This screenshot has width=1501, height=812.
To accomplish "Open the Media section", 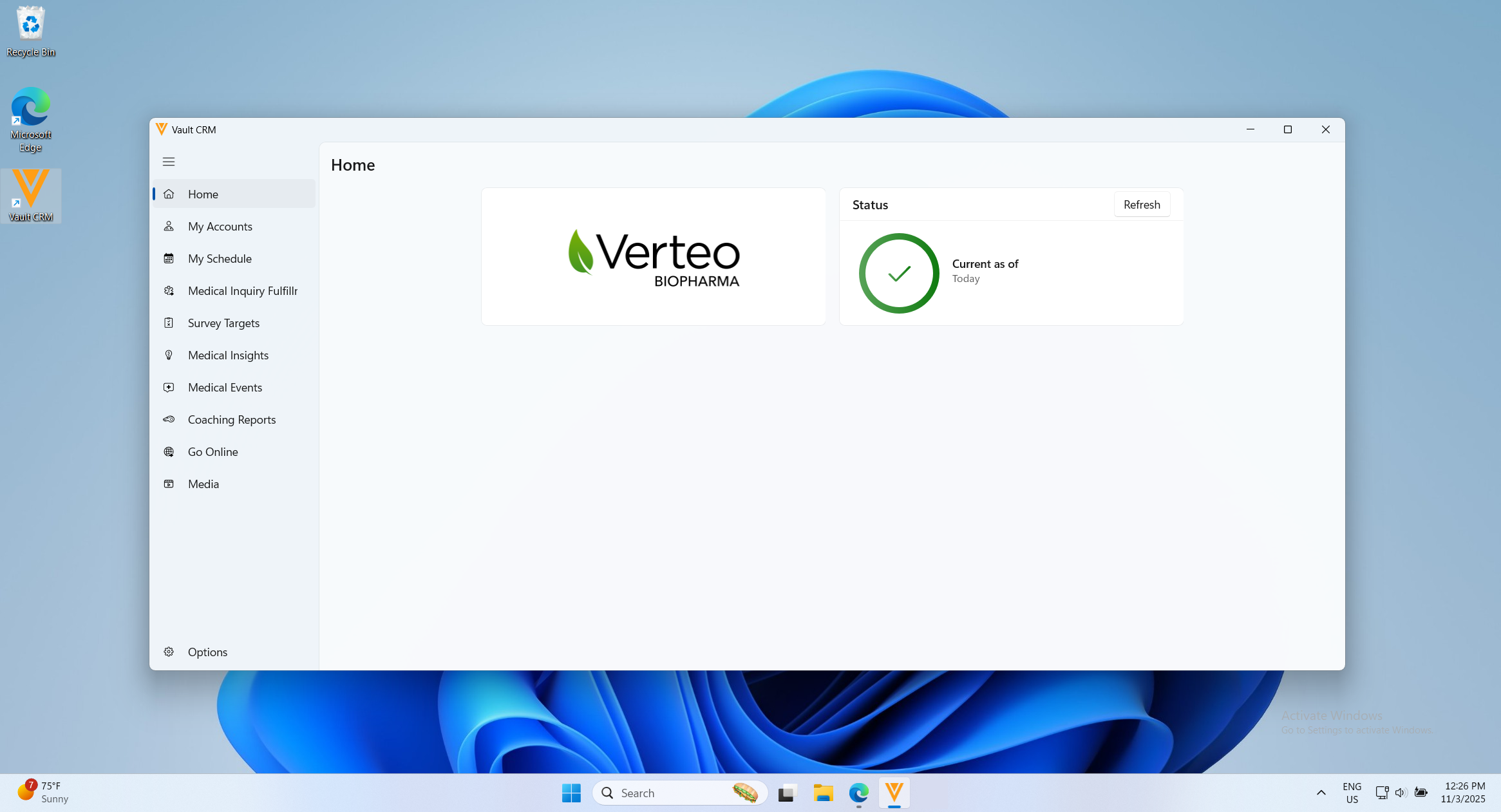I will pyautogui.click(x=203, y=484).
